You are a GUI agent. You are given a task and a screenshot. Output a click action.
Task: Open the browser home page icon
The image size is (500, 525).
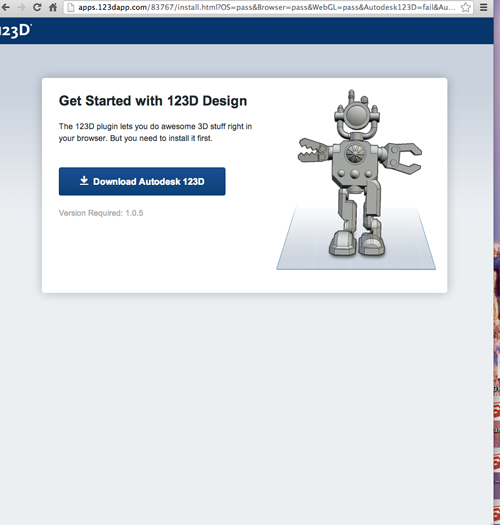coord(53,7)
